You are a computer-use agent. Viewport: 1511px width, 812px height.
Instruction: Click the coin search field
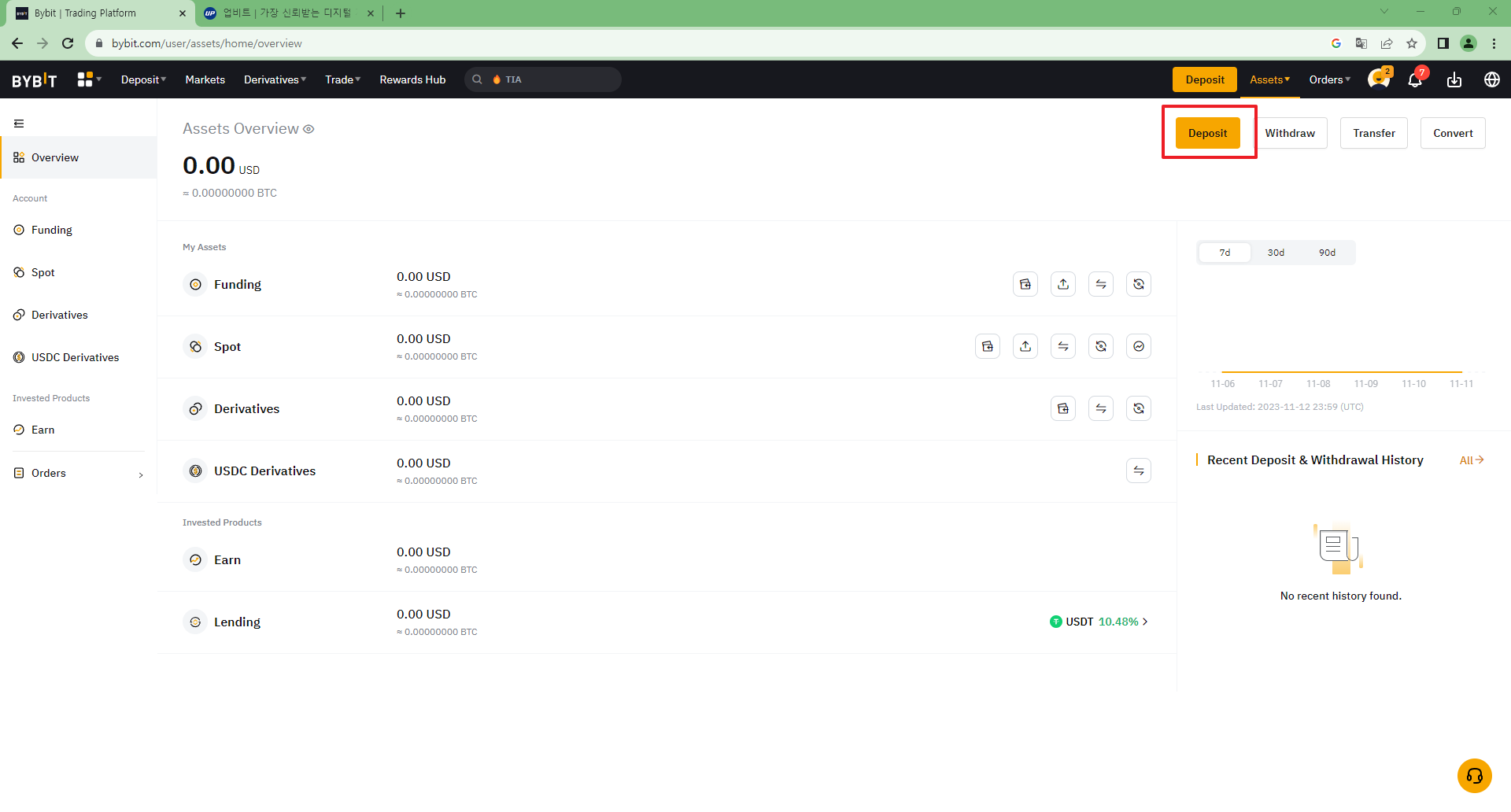tap(551, 79)
